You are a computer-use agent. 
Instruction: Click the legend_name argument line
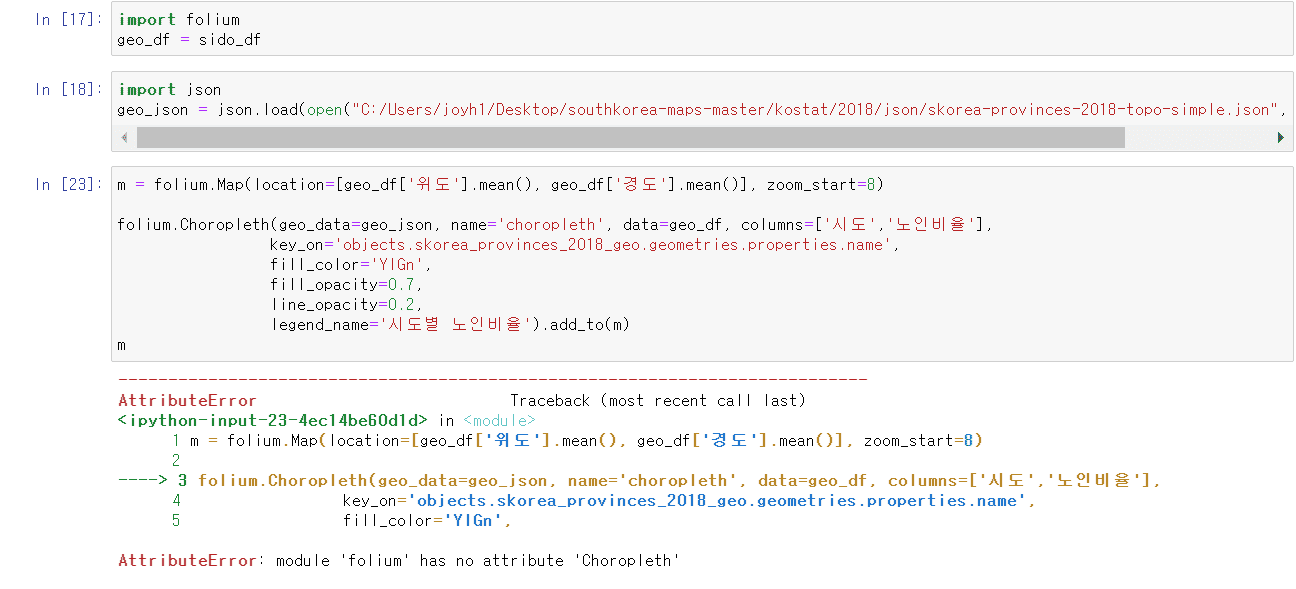point(450,324)
